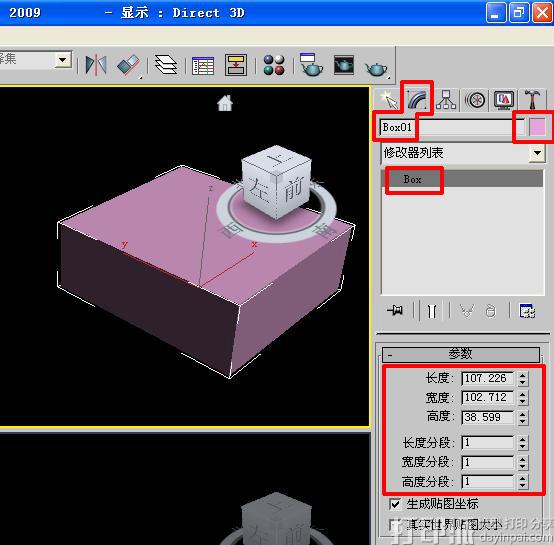554x545 pixels.
Task: Click Make Unique icon
Action: [467, 311]
